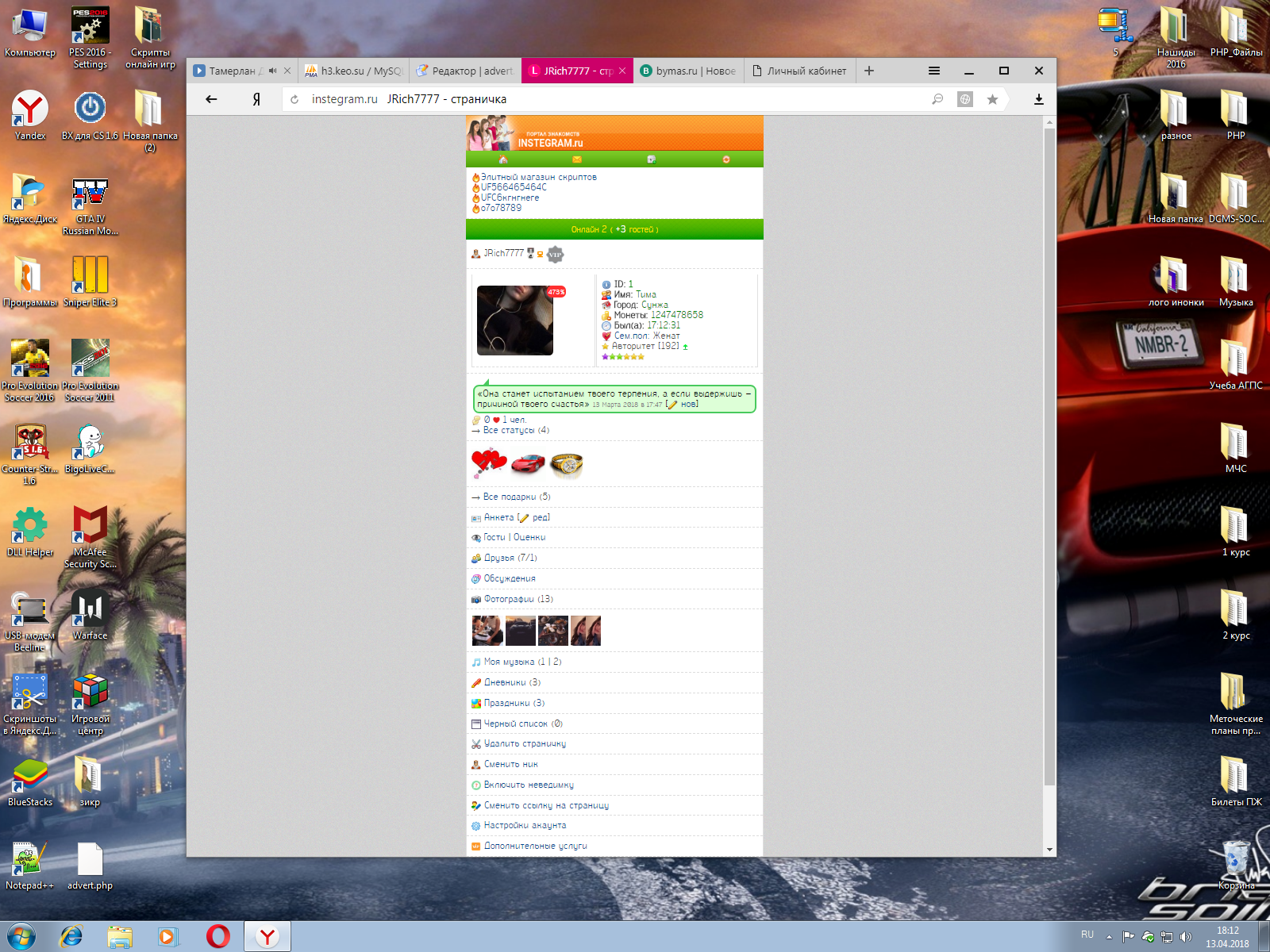Click the refresh icon in green navbar
This screenshot has width=1270, height=952.
click(725, 159)
